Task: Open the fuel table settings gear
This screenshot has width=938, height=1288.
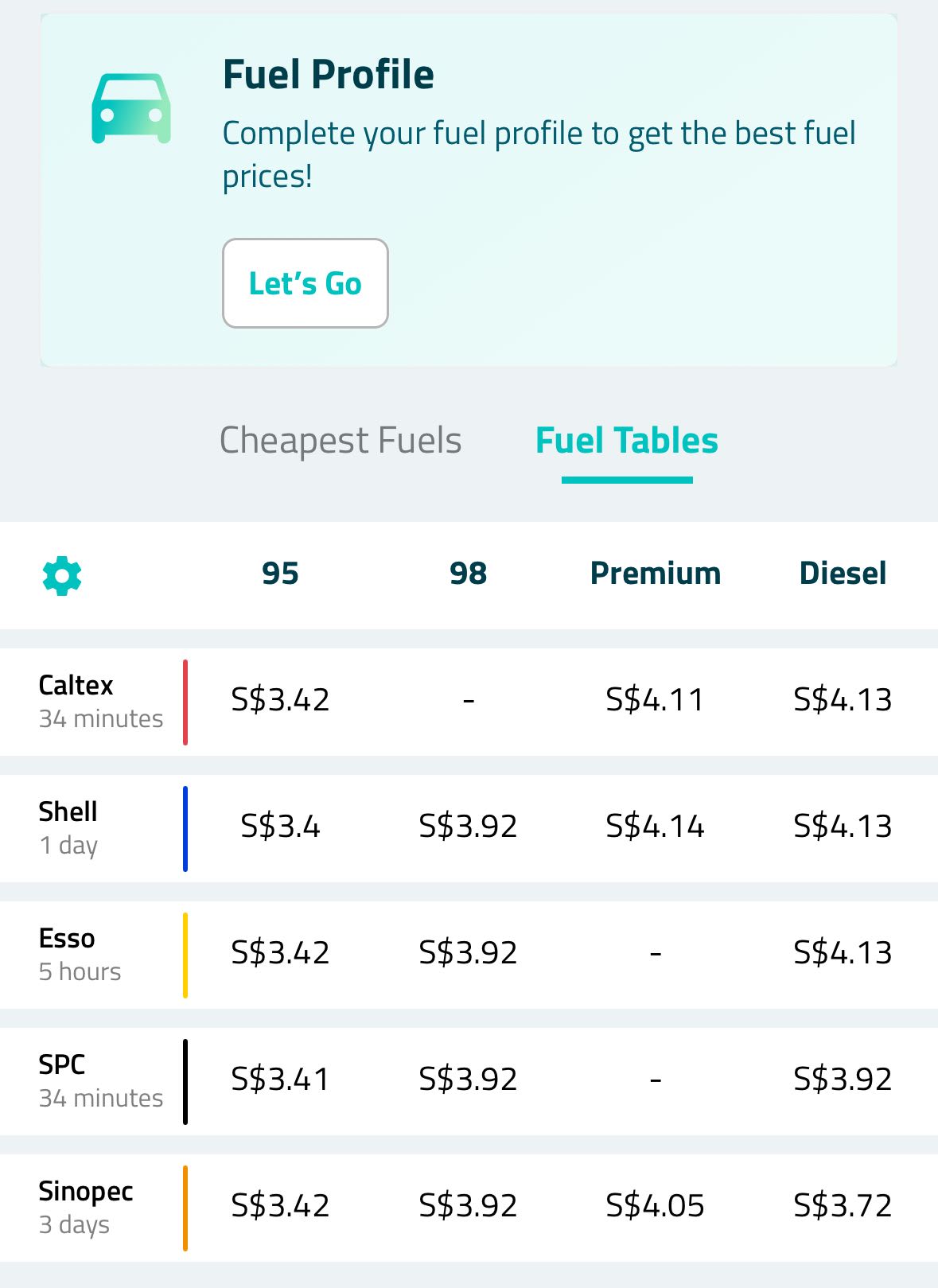Action: (x=62, y=575)
